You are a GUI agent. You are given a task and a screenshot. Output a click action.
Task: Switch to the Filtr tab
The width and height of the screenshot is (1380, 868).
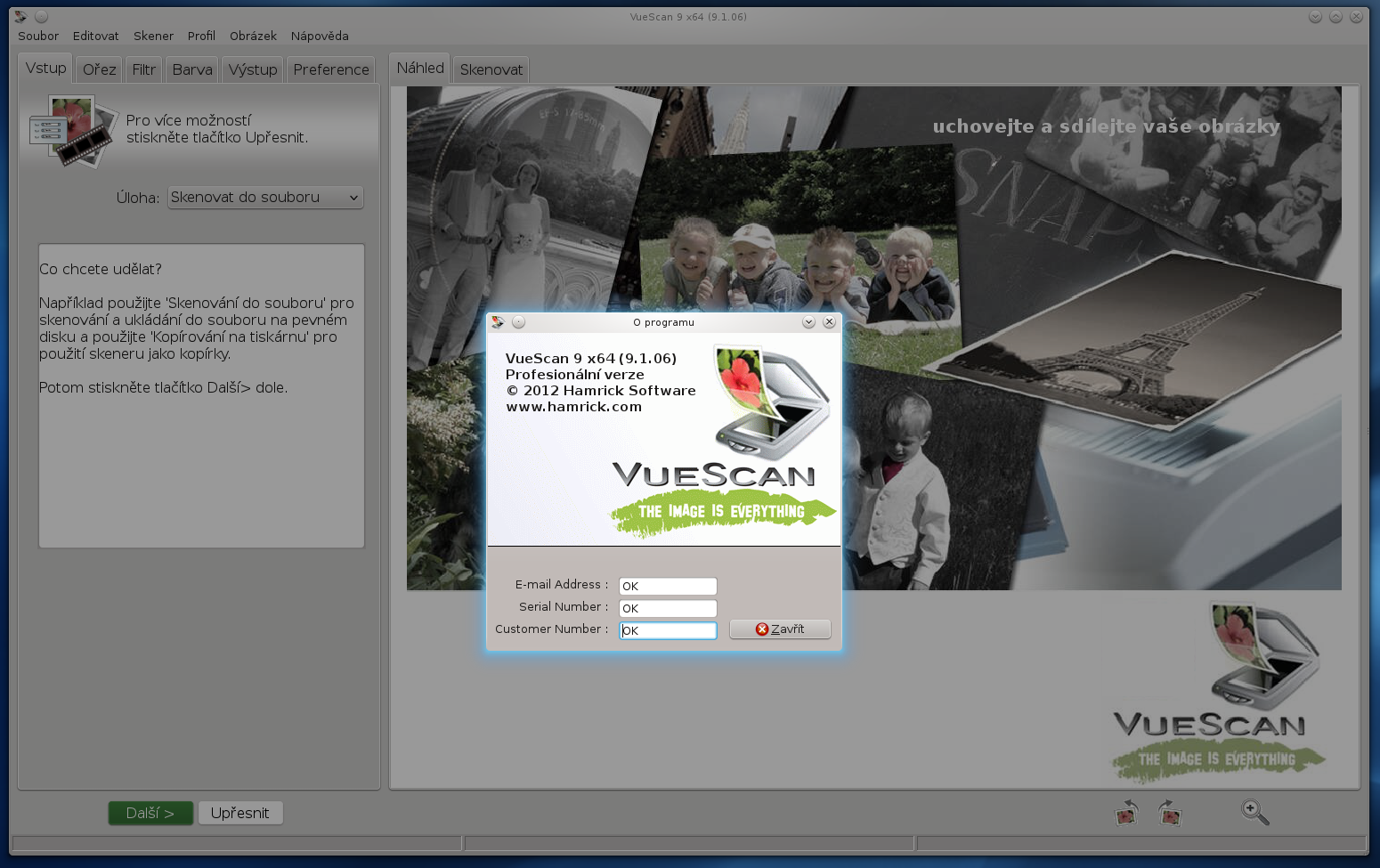[144, 69]
